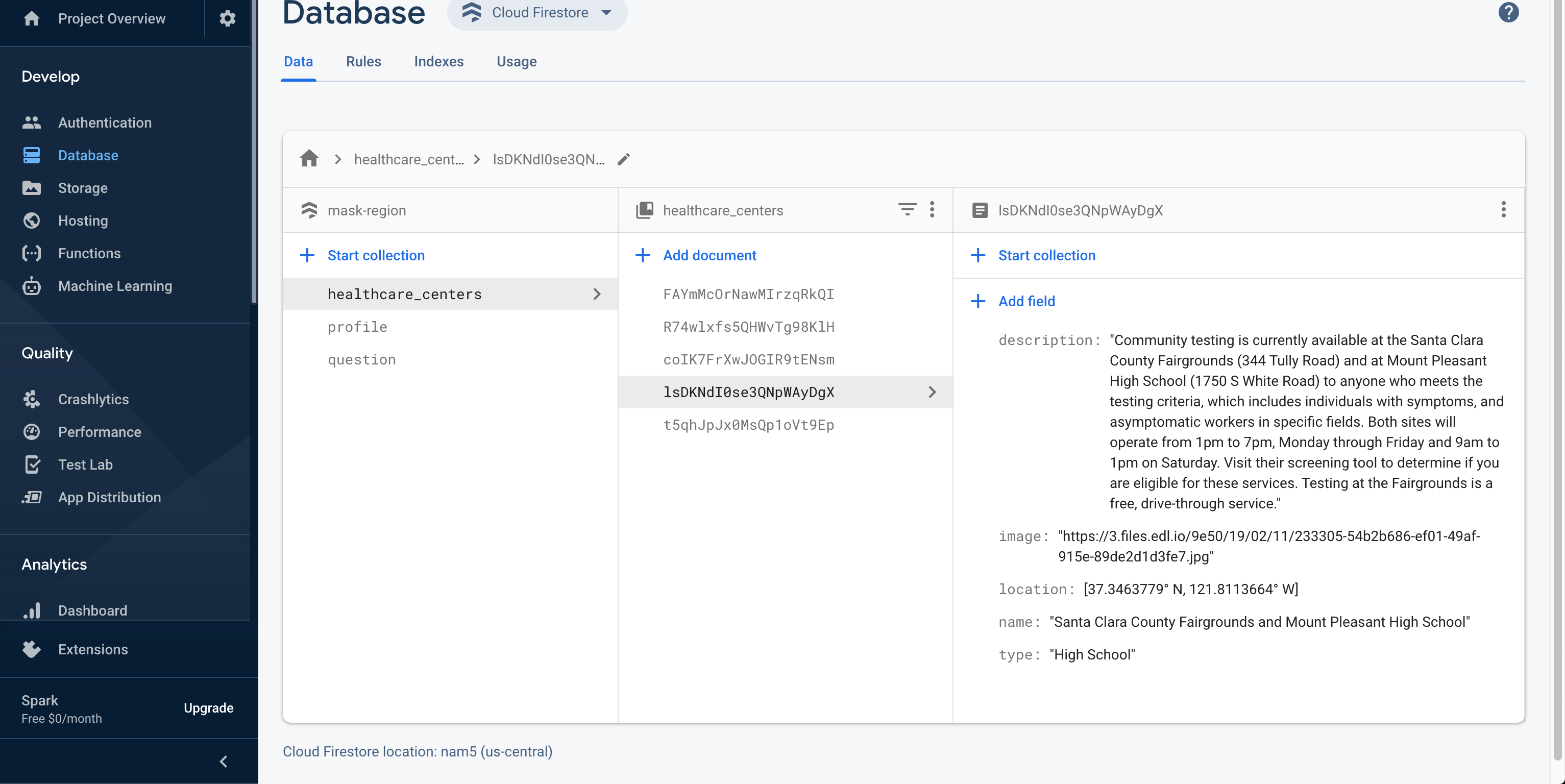This screenshot has width=1565, height=784.
Task: Select document t5qhJpJx0MsQp1oVt9Ep
Action: pos(748,425)
